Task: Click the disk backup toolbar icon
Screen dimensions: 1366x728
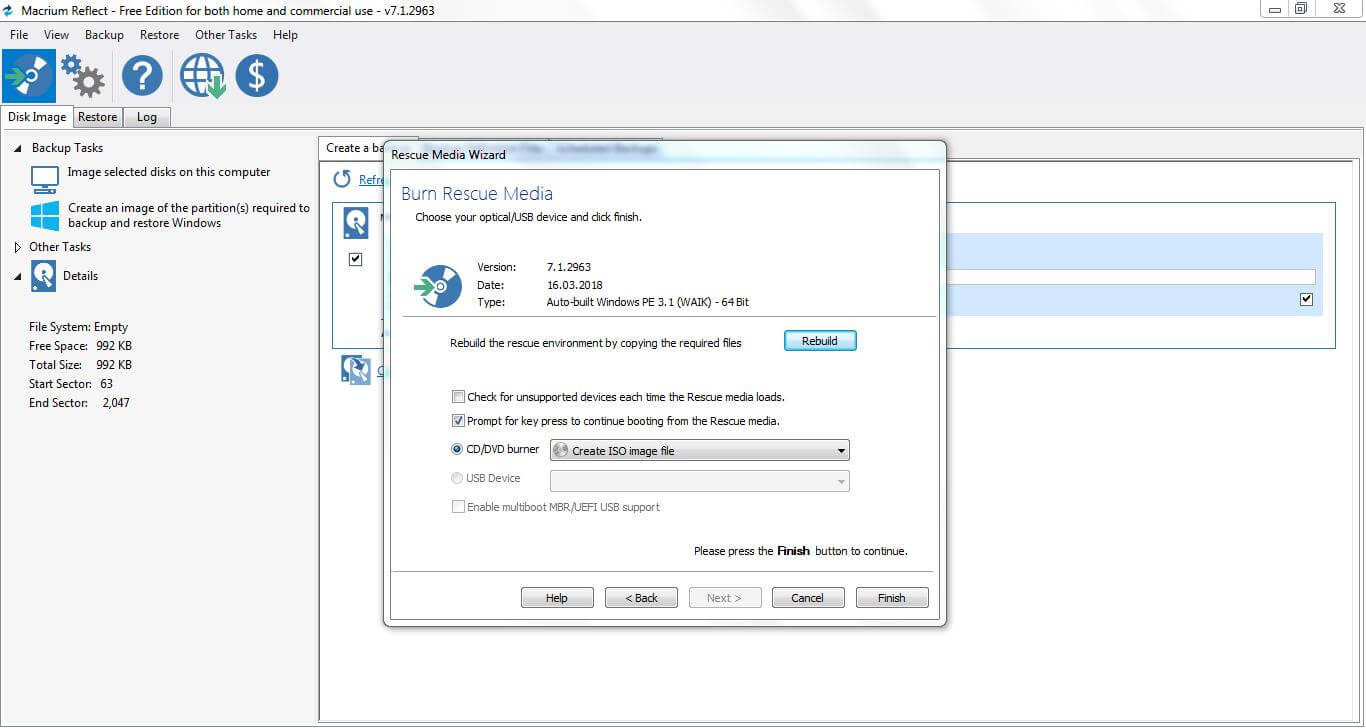Action: click(x=29, y=76)
